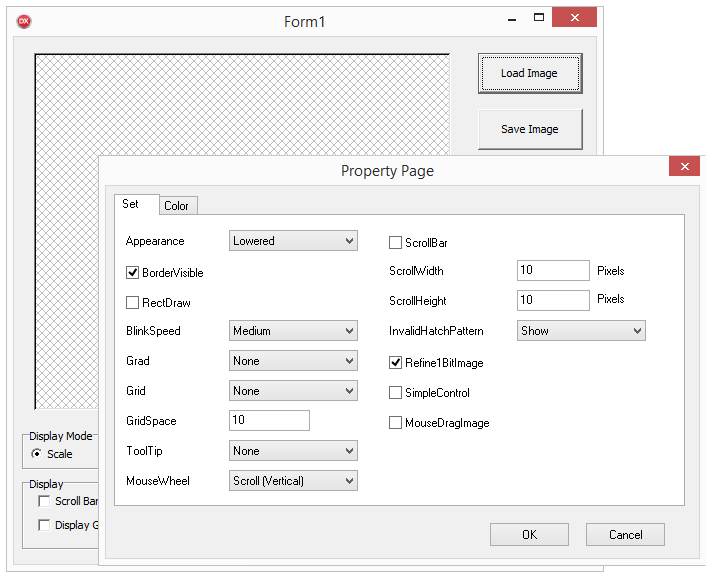The image size is (717, 576).
Task: Click the Load Image button
Action: click(529, 73)
